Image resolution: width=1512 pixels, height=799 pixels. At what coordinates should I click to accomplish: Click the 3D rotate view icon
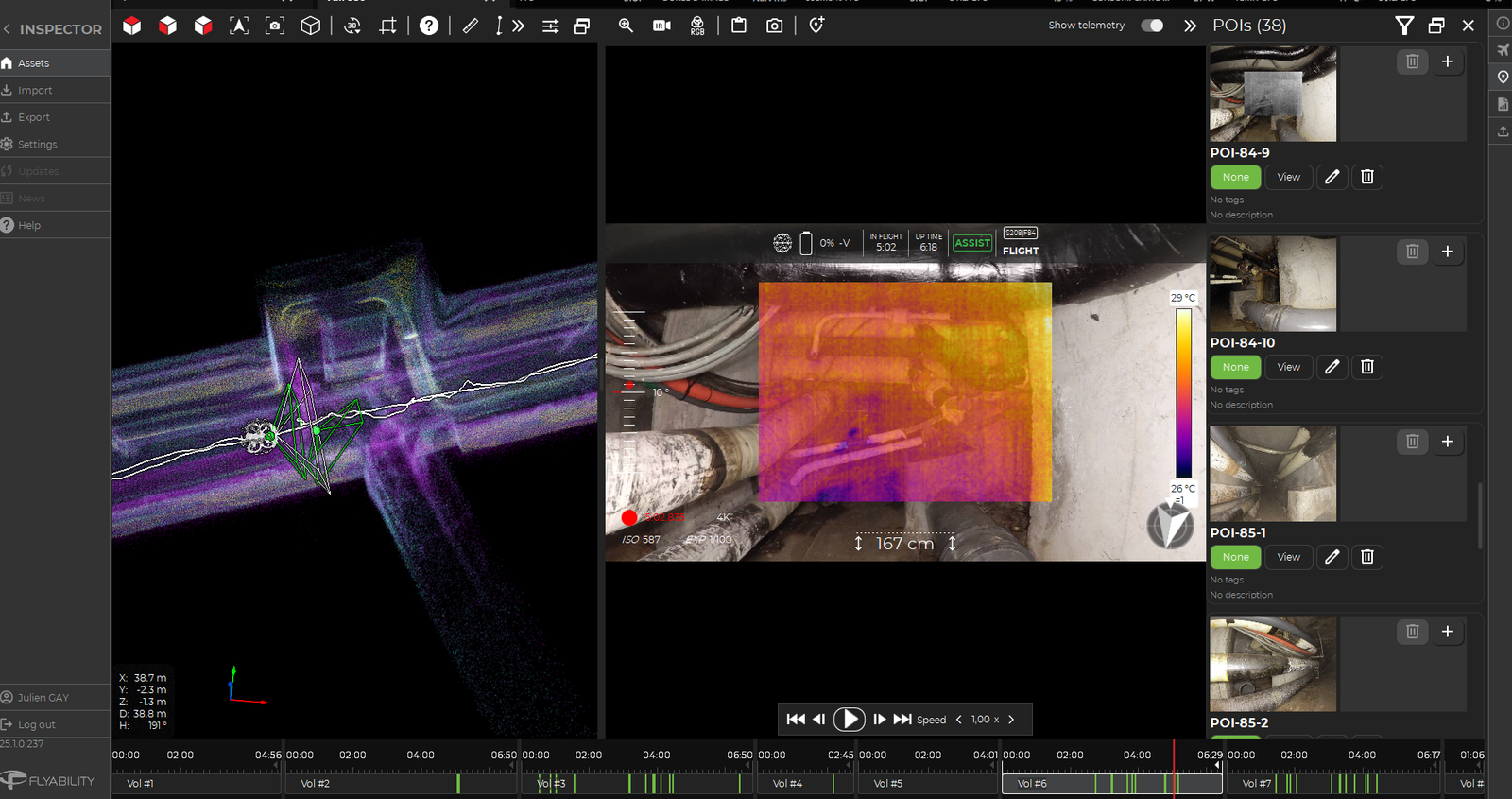point(352,26)
